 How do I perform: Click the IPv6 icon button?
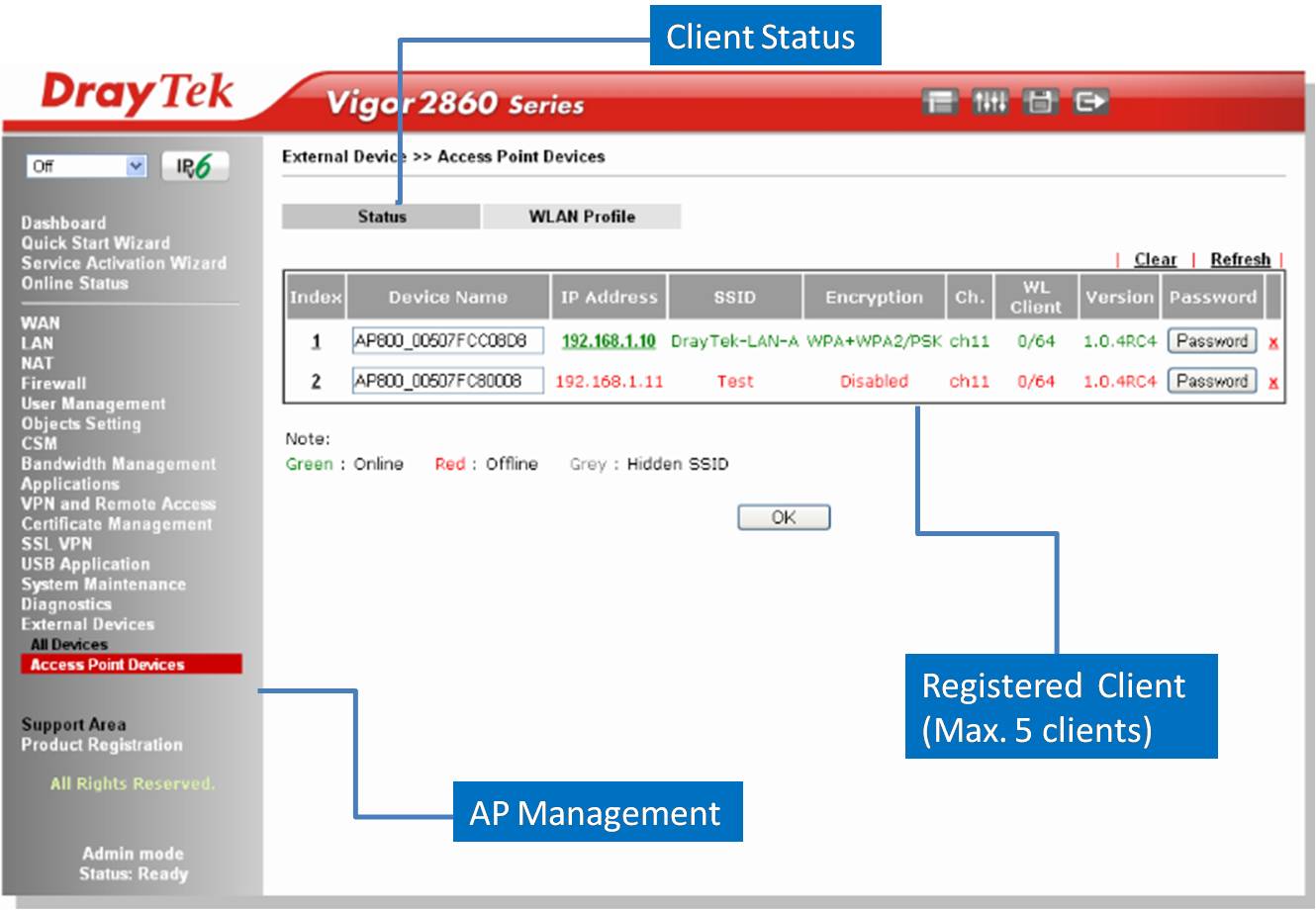pos(195,166)
